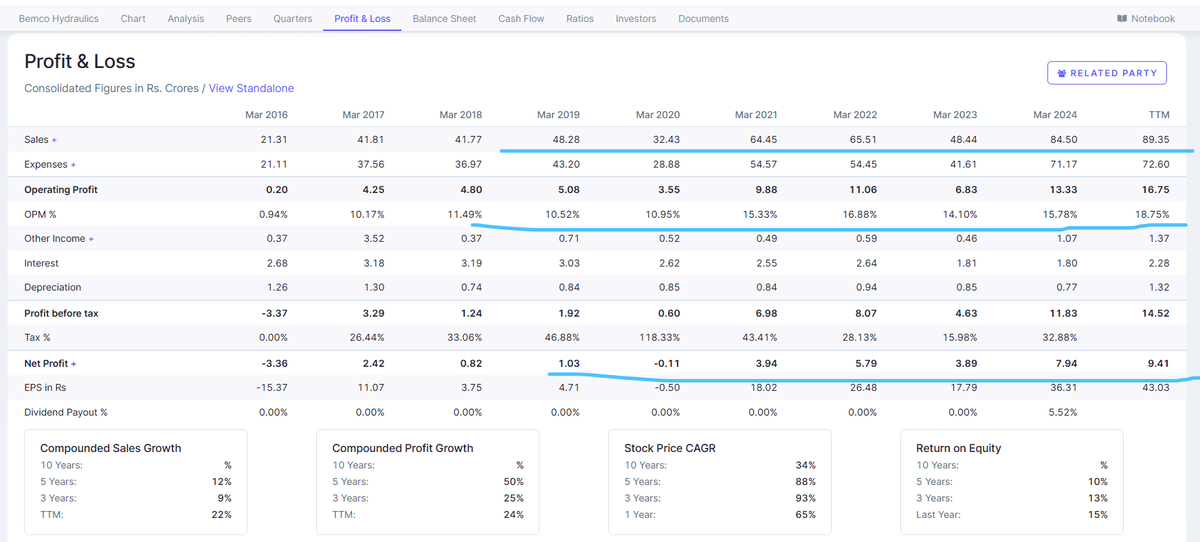The height and width of the screenshot is (542, 1200).
Task: Expand the Sales row plus sign
Action: pyautogui.click(x=54, y=140)
